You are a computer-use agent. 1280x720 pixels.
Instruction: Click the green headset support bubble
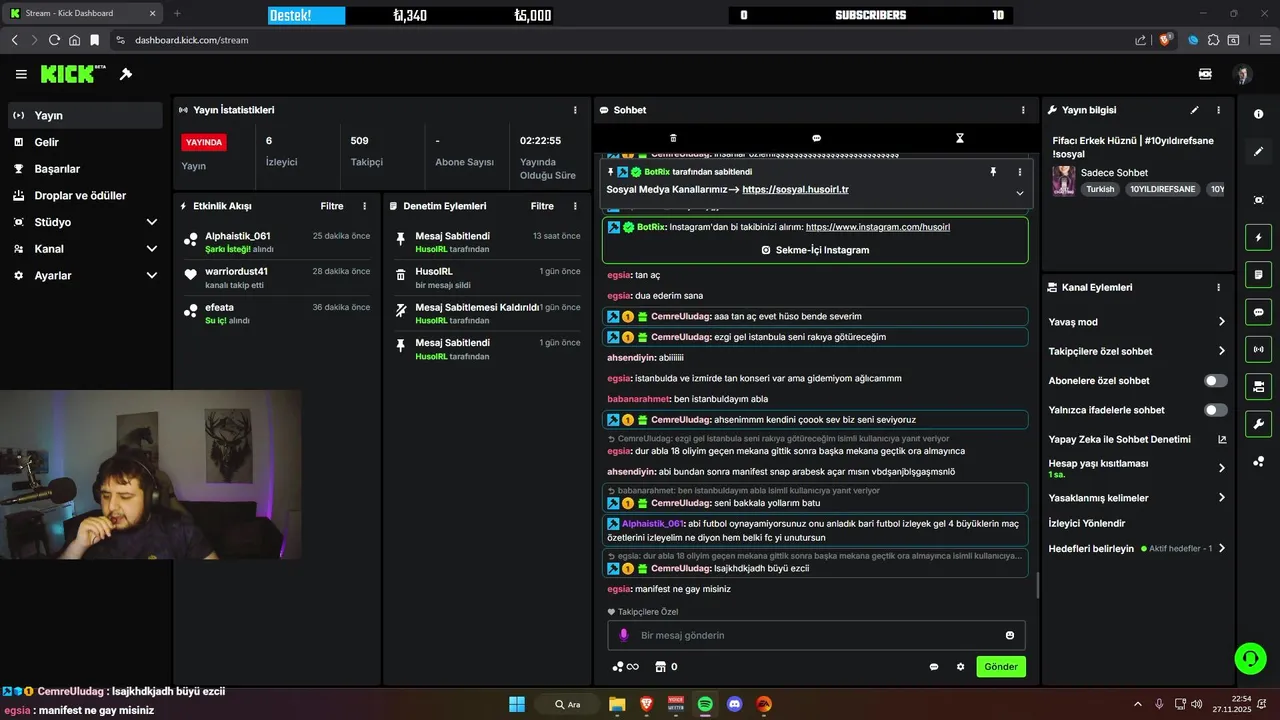[x=1250, y=658]
